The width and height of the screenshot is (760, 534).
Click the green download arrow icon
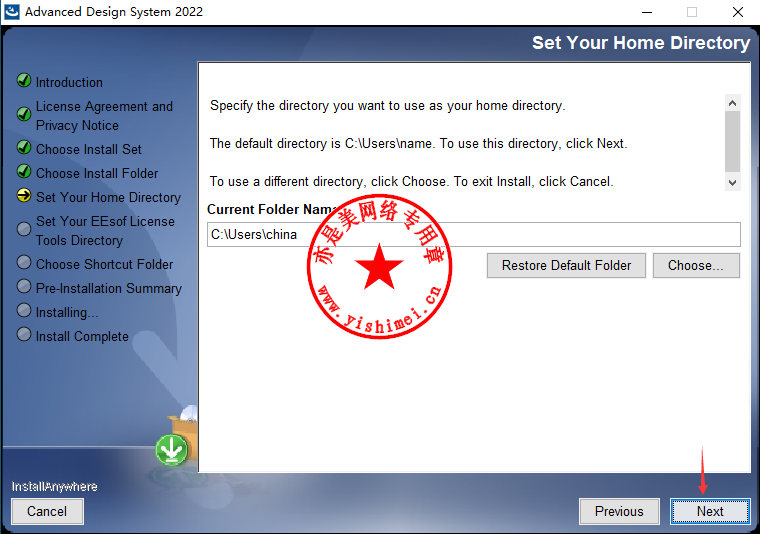pyautogui.click(x=172, y=450)
